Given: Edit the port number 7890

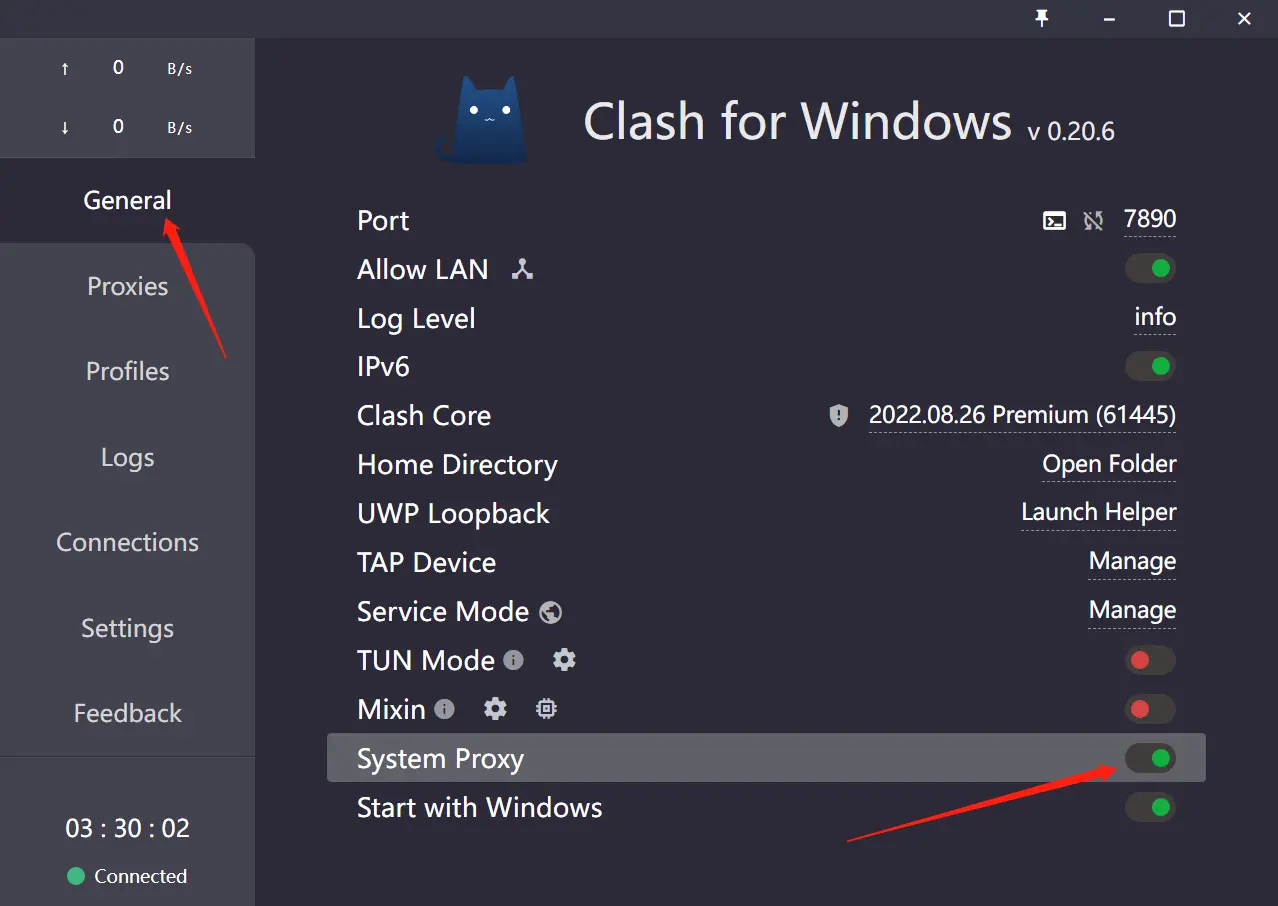Looking at the screenshot, I should tap(1149, 220).
